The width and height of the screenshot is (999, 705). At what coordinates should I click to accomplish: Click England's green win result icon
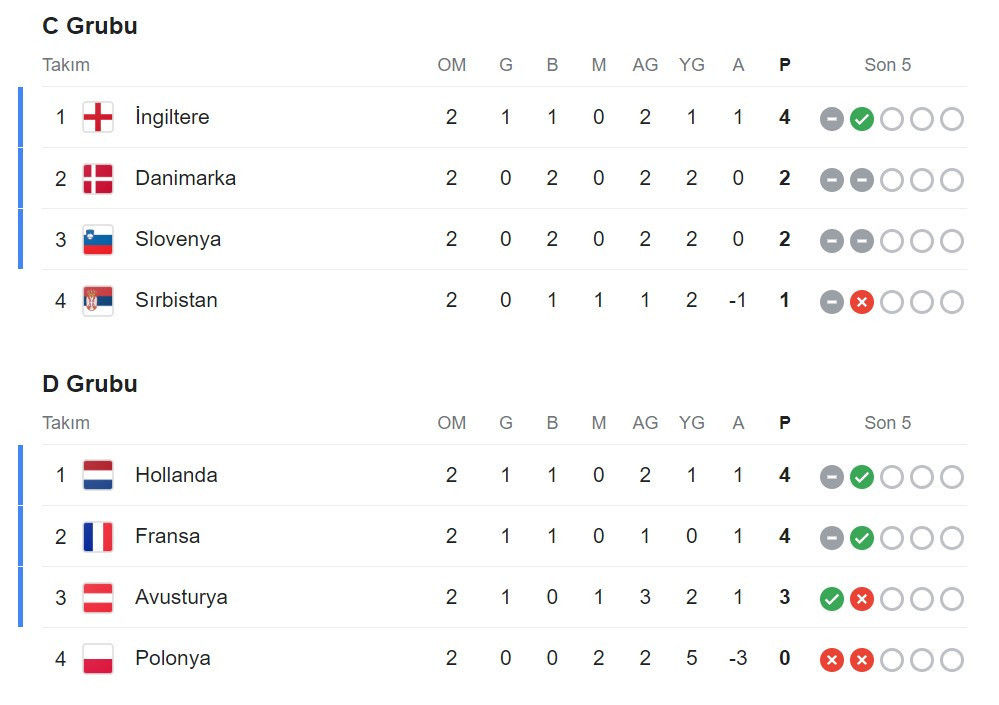pyautogui.click(x=862, y=118)
